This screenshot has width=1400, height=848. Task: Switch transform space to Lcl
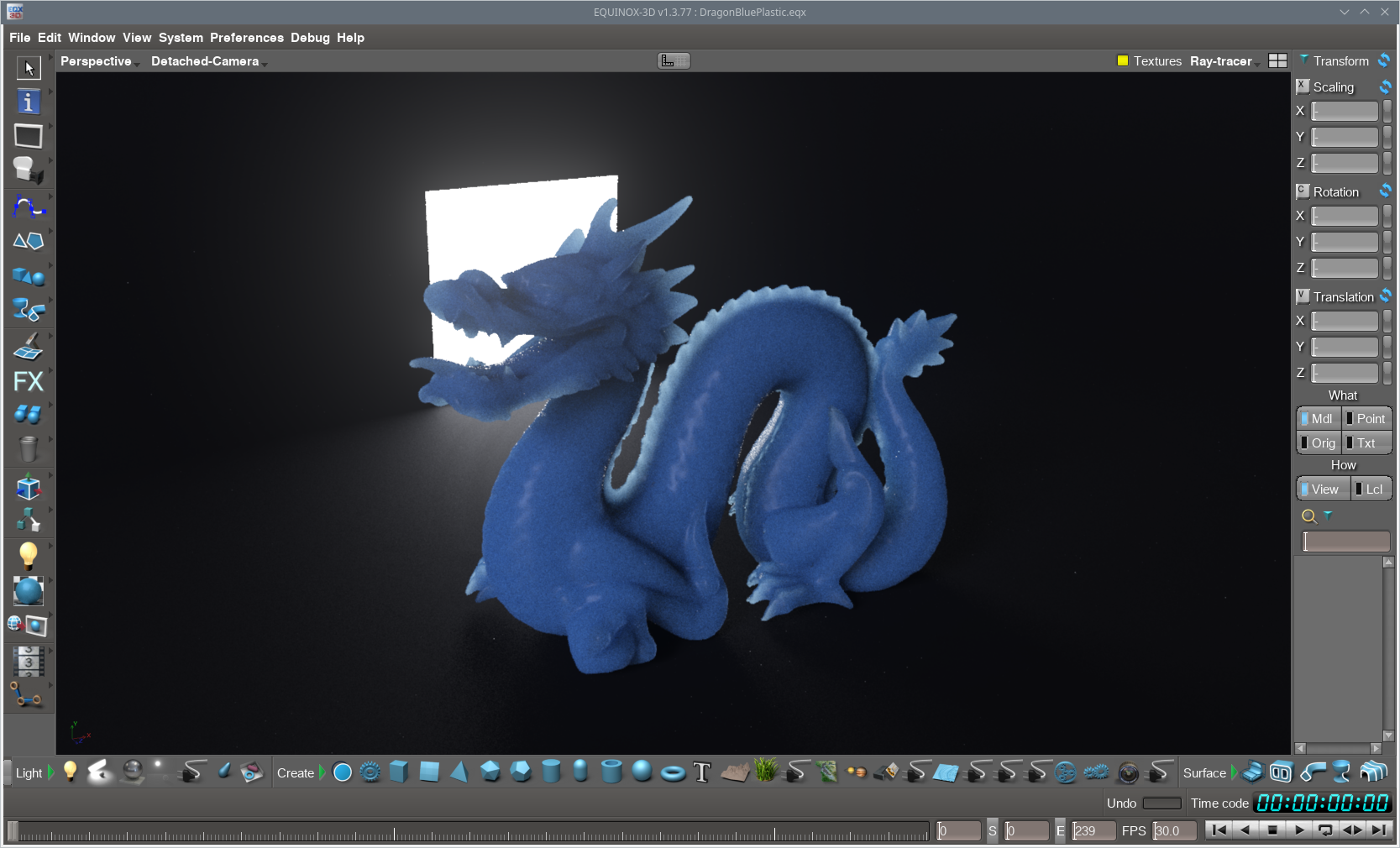click(1371, 489)
